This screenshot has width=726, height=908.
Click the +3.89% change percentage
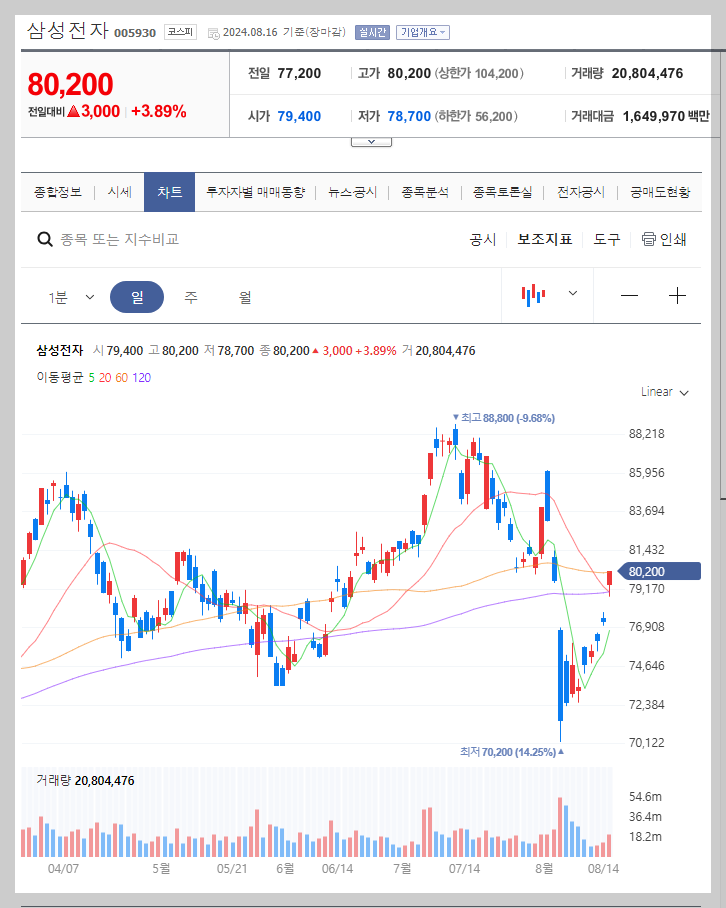[159, 111]
